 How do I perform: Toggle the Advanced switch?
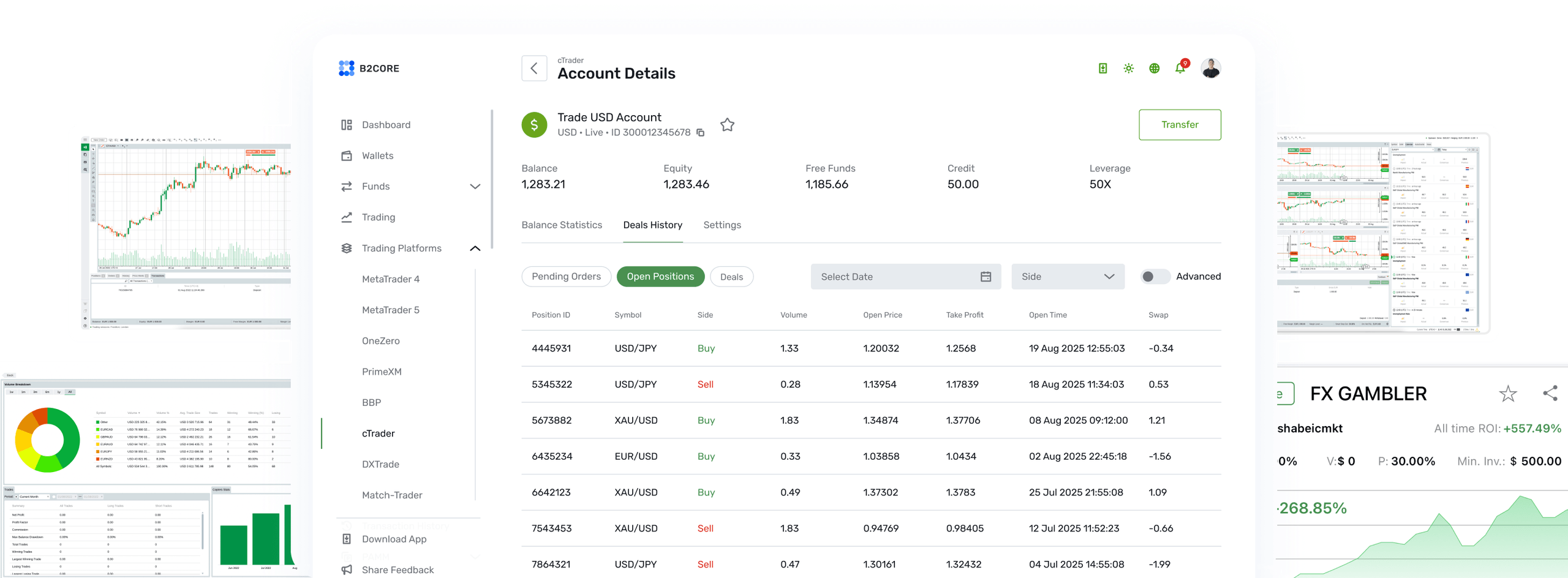[1155, 277]
